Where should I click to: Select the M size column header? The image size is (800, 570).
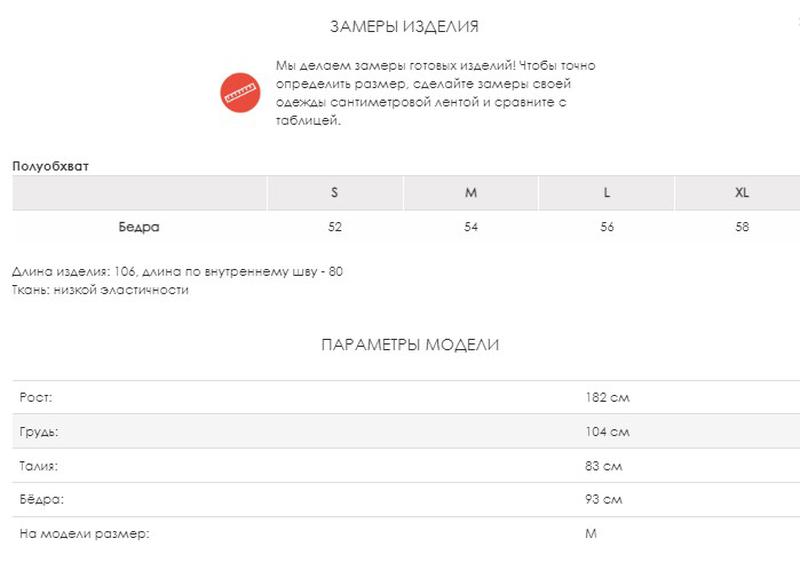[471, 193]
